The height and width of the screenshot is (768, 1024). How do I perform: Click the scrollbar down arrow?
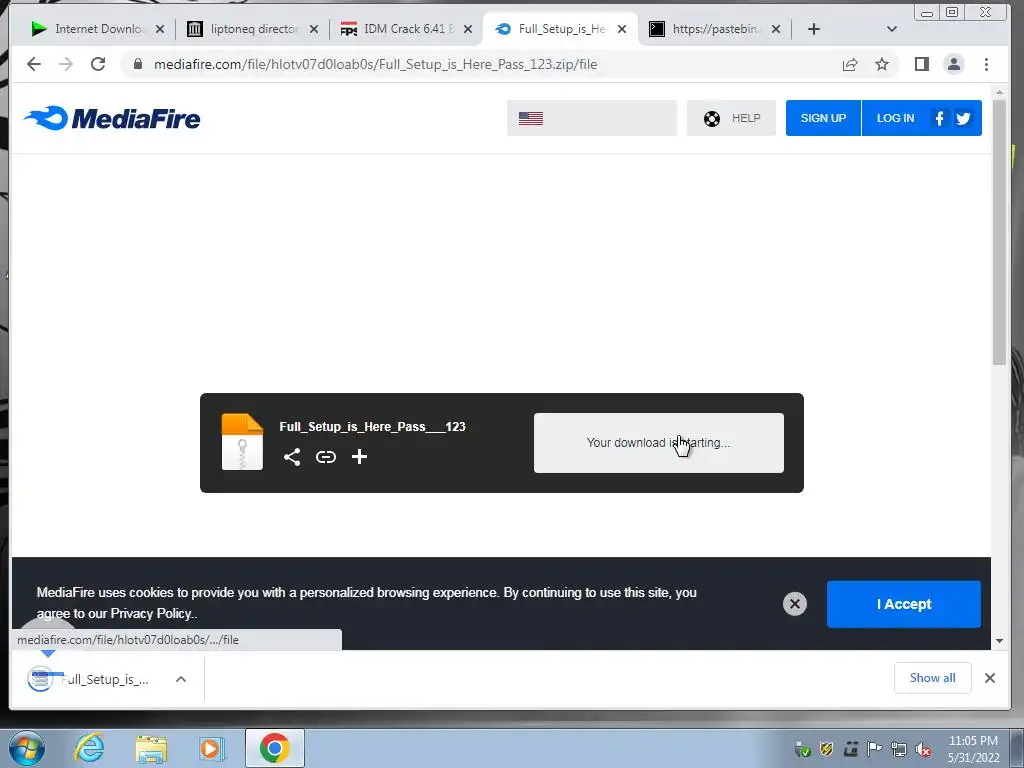tap(999, 641)
